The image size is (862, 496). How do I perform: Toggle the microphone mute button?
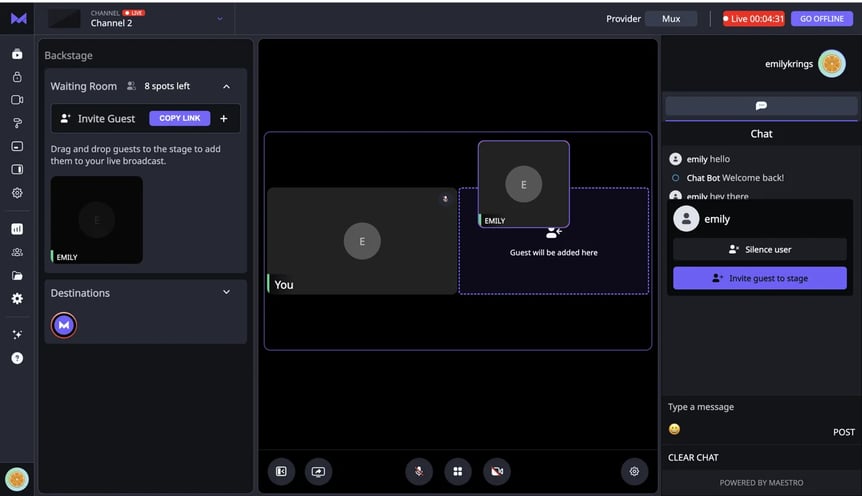[419, 471]
